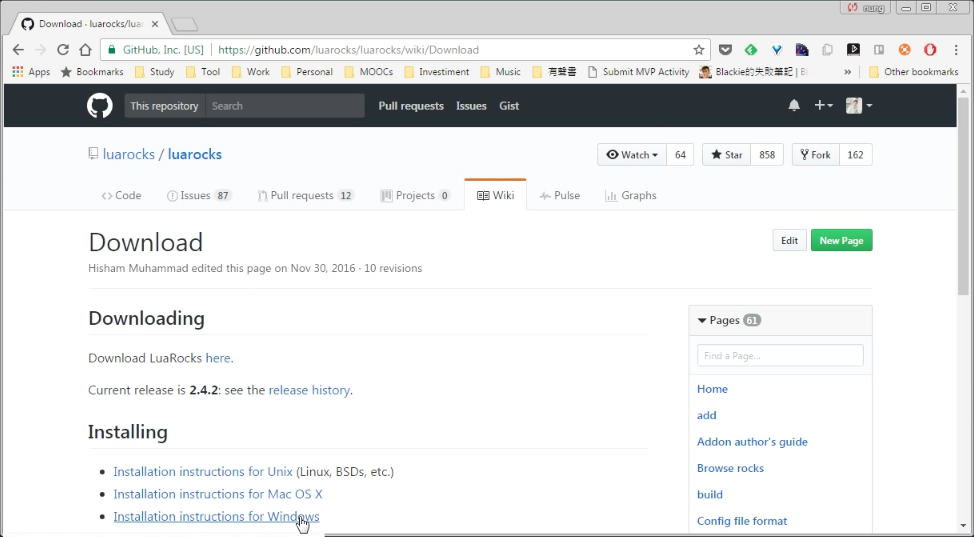Image resolution: width=974 pixels, height=537 pixels.
Task: Open the Tool bookmarks folder
Action: click(x=203, y=71)
